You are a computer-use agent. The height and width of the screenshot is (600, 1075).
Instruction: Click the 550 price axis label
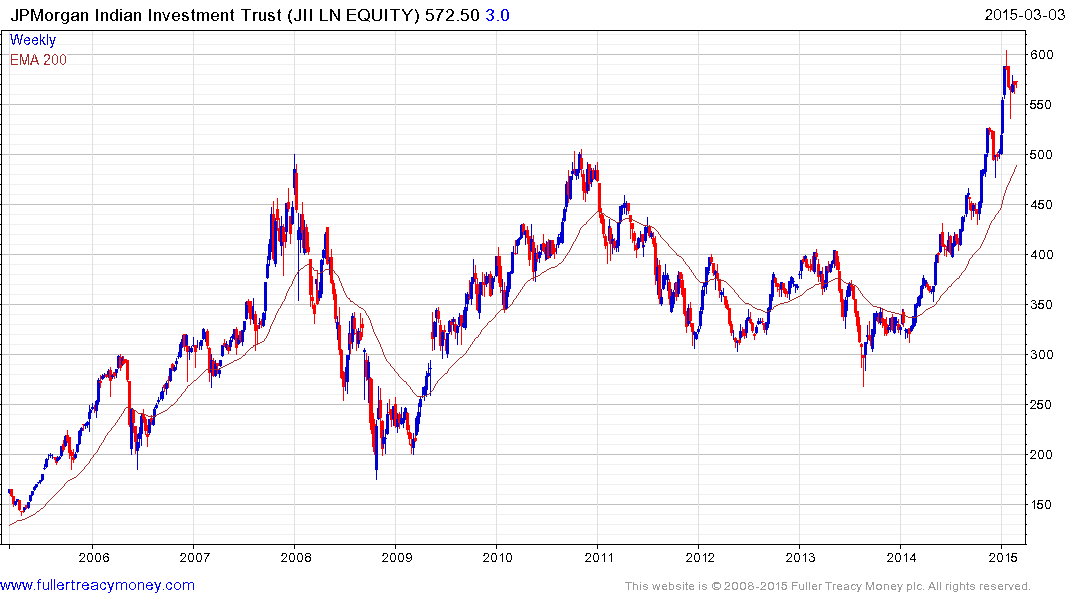[1042, 105]
